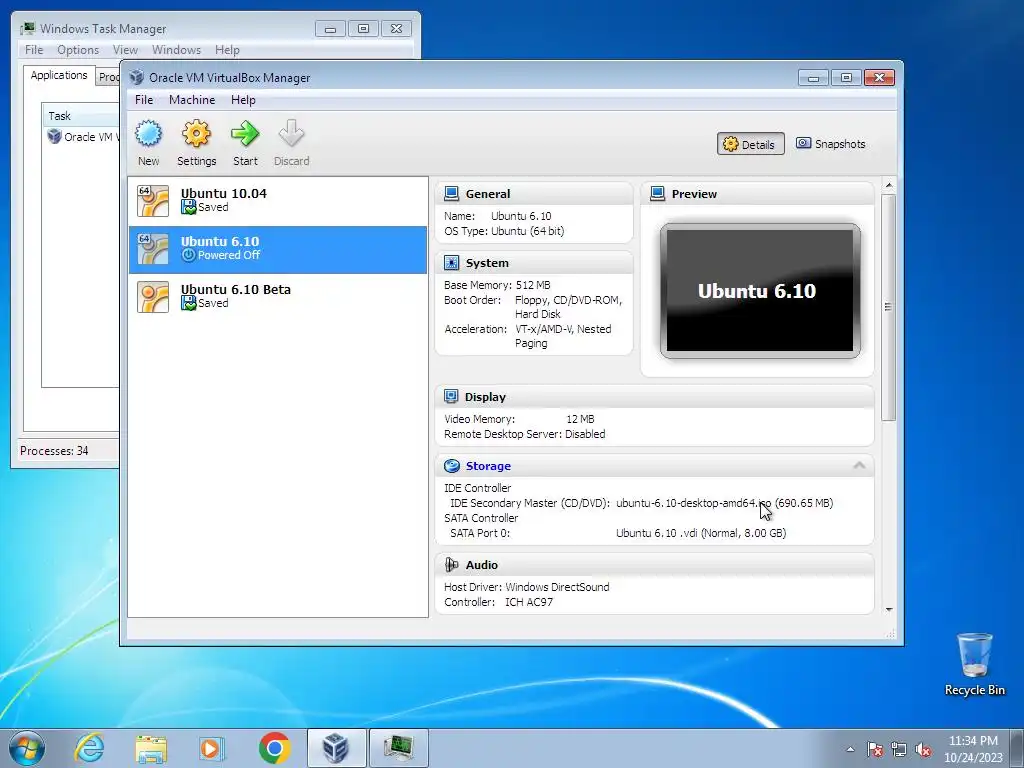Click the Preview section icon
This screenshot has height=768, width=1024.
(658, 193)
